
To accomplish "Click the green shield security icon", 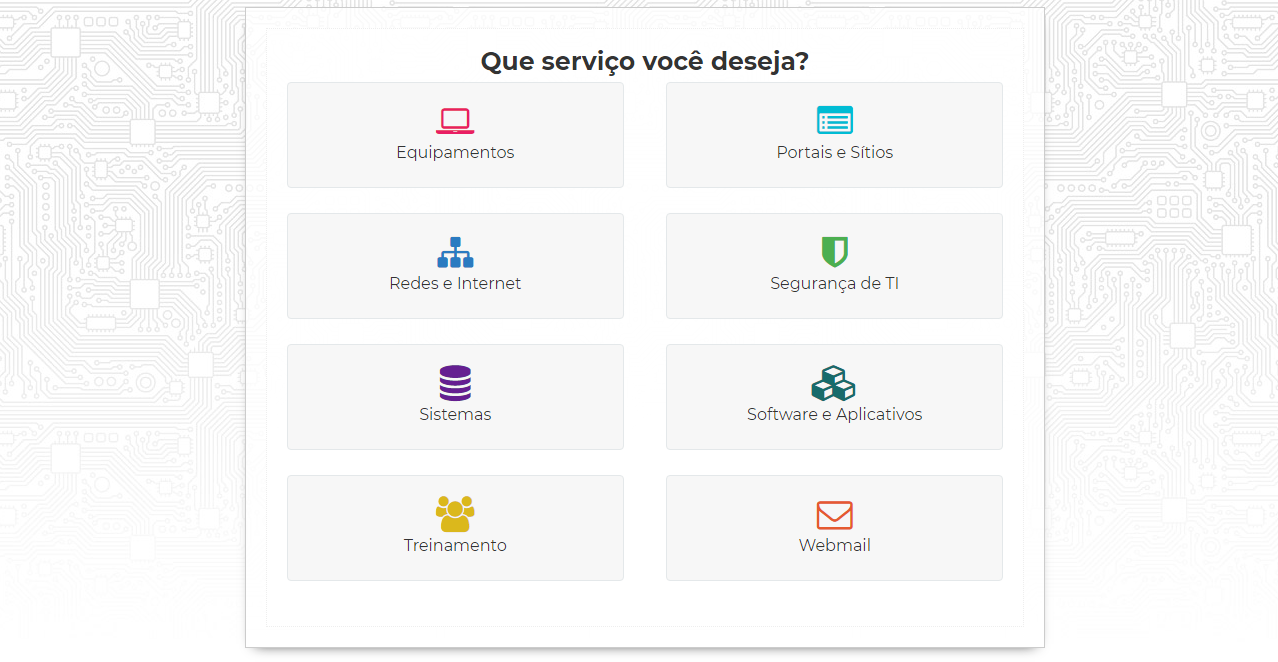I will (x=834, y=251).
